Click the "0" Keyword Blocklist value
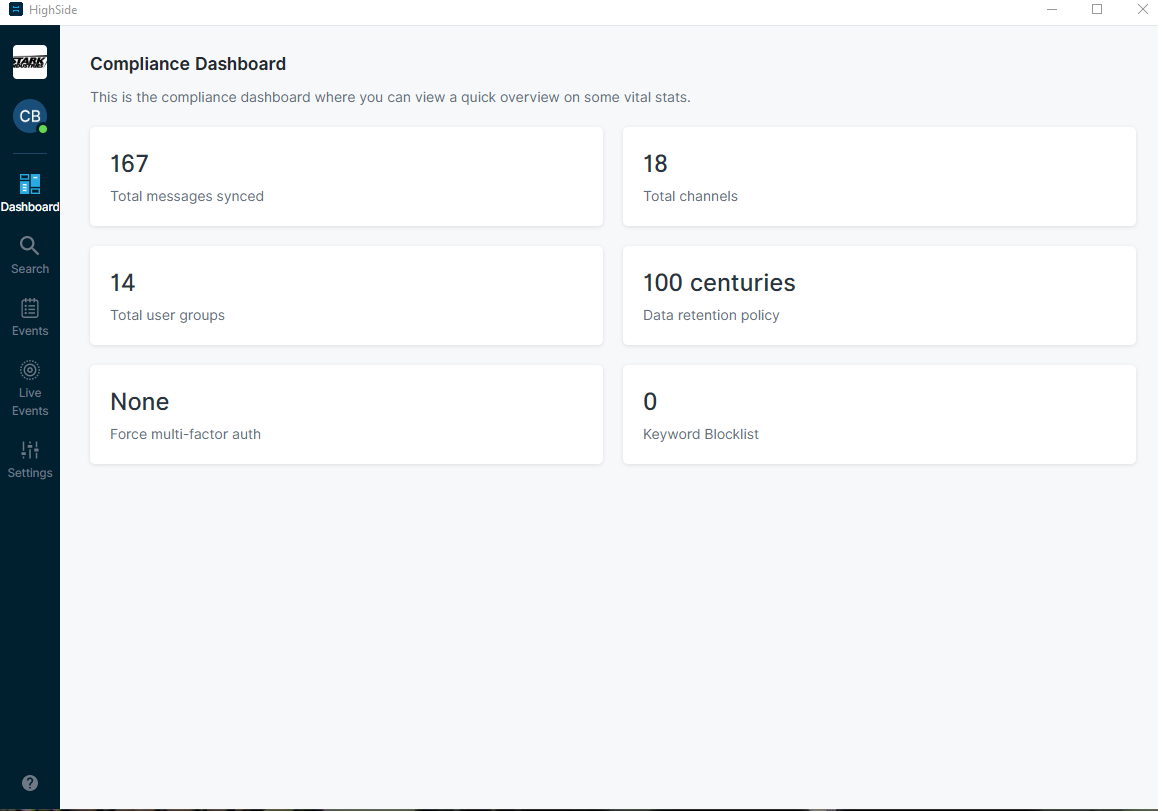This screenshot has height=811, width=1158. 650,401
